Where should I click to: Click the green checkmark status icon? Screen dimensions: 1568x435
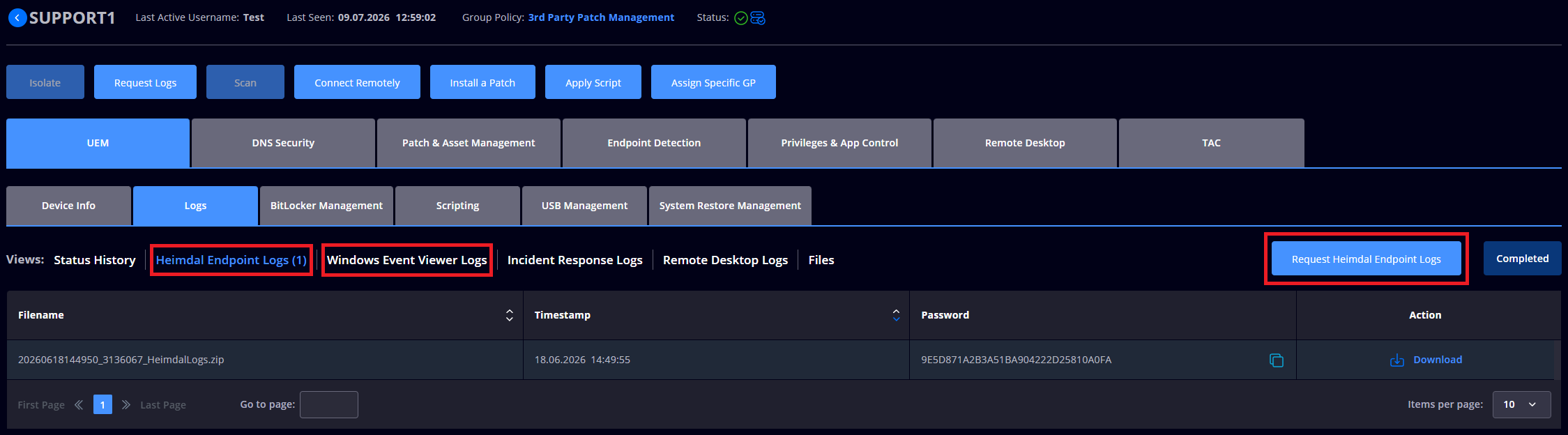tap(741, 18)
